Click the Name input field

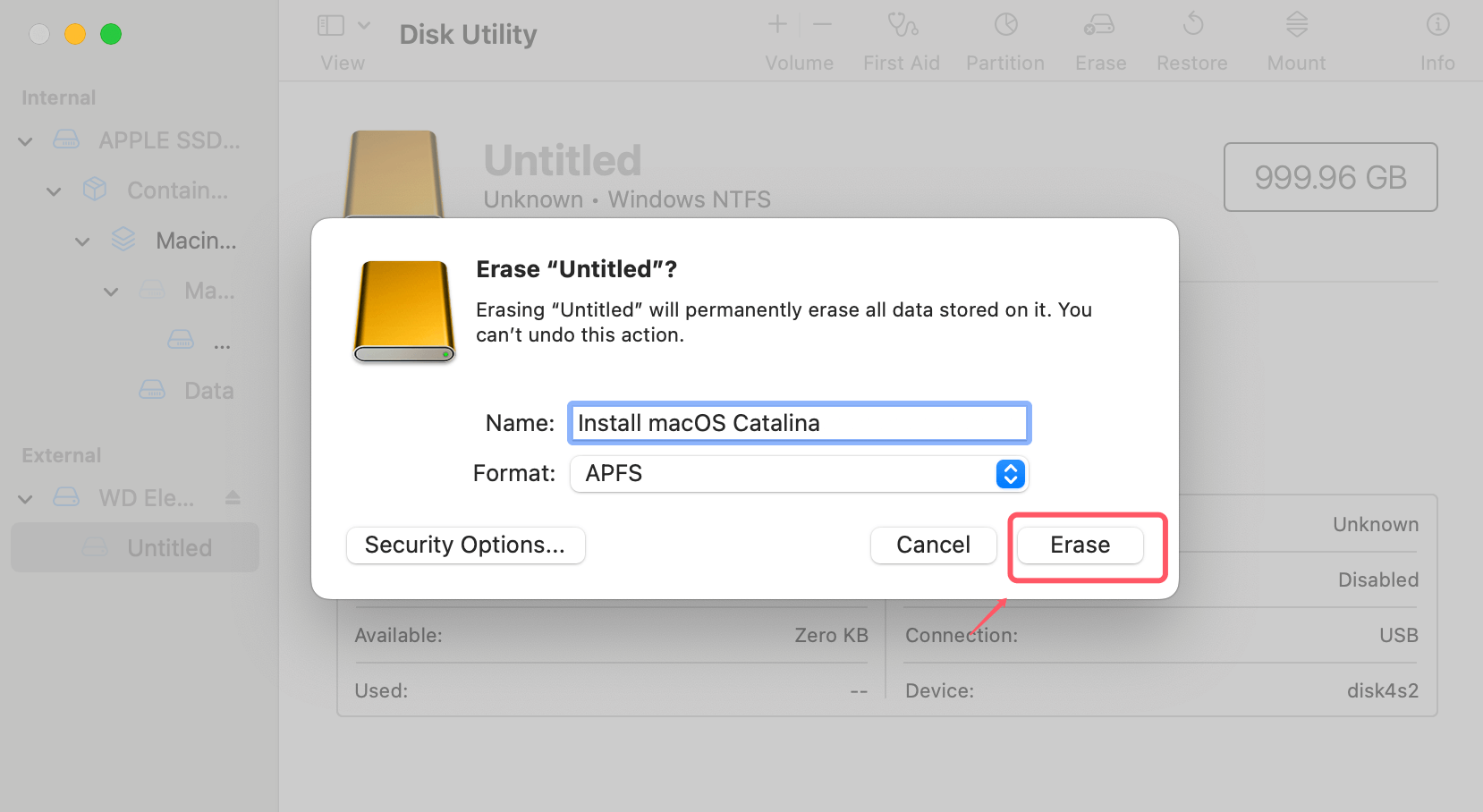point(799,423)
